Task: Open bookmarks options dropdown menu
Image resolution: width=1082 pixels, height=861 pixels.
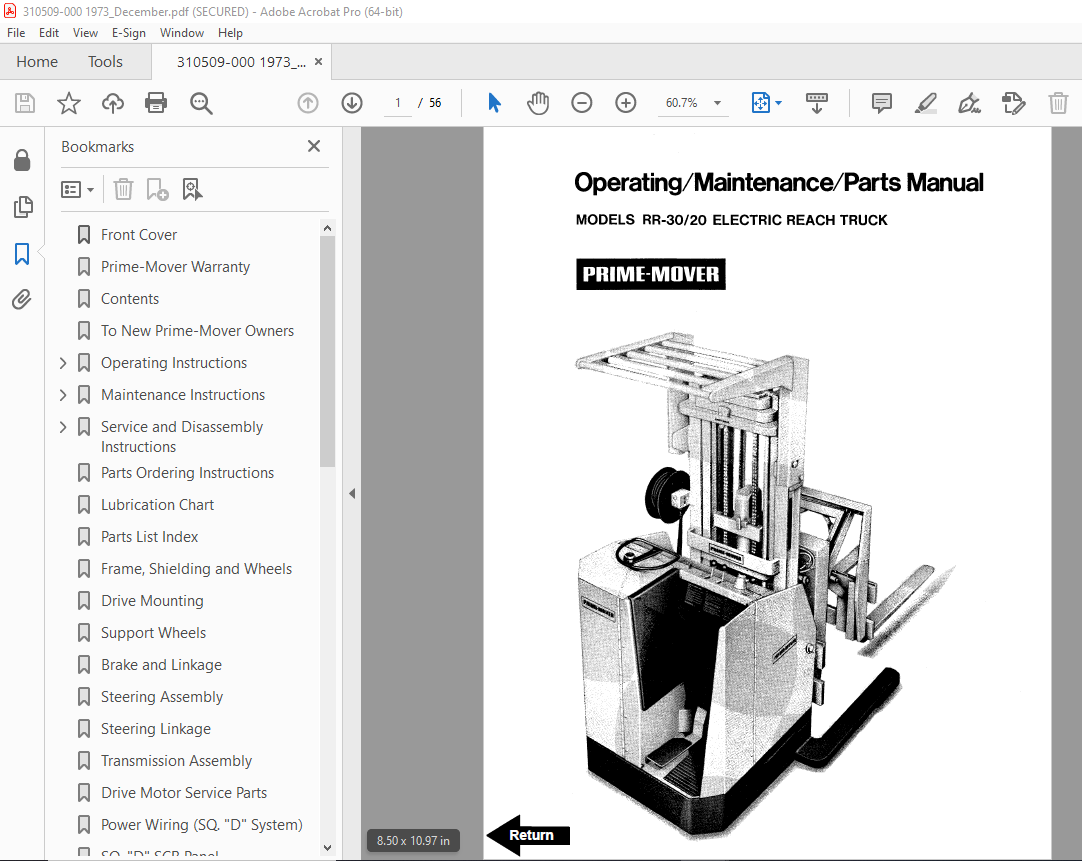Action: click(x=77, y=189)
